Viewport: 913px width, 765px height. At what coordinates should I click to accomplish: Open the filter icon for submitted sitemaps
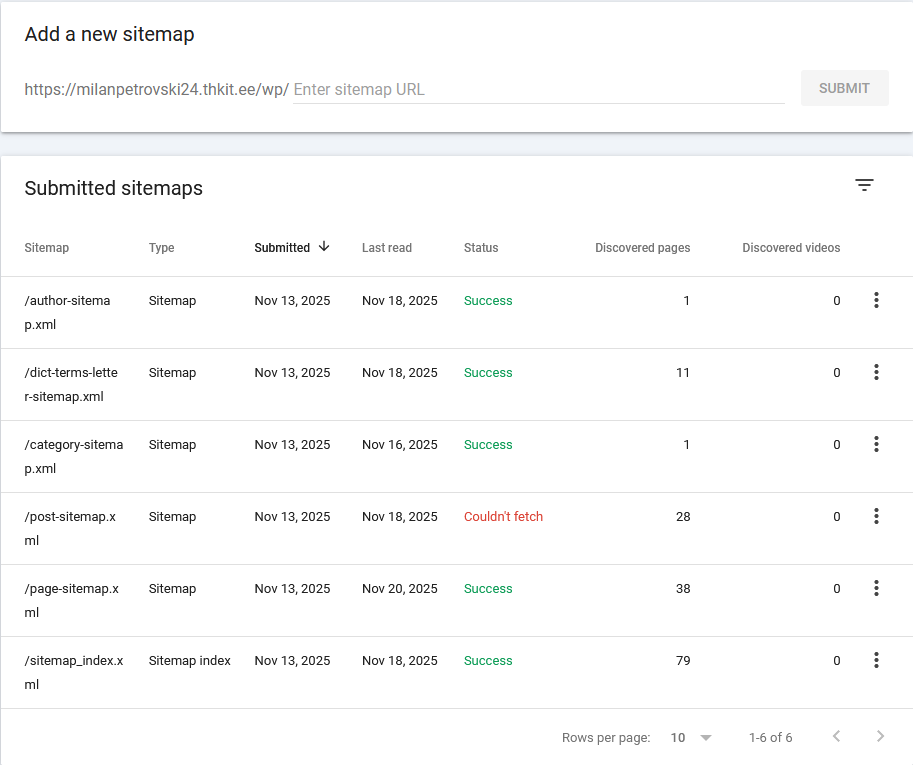tap(864, 185)
